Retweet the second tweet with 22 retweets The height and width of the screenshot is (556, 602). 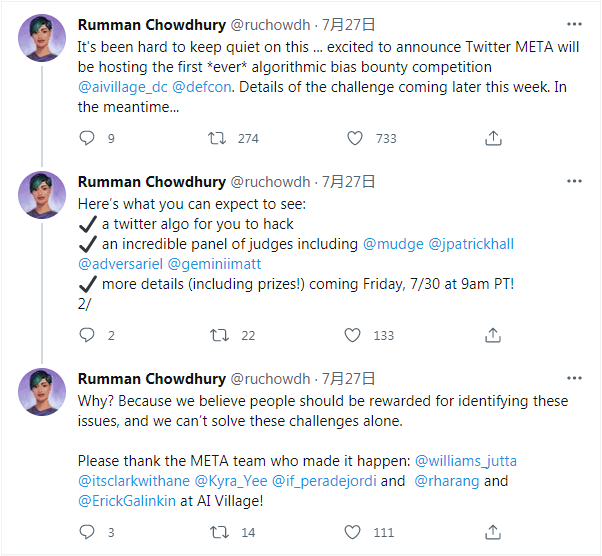216,336
